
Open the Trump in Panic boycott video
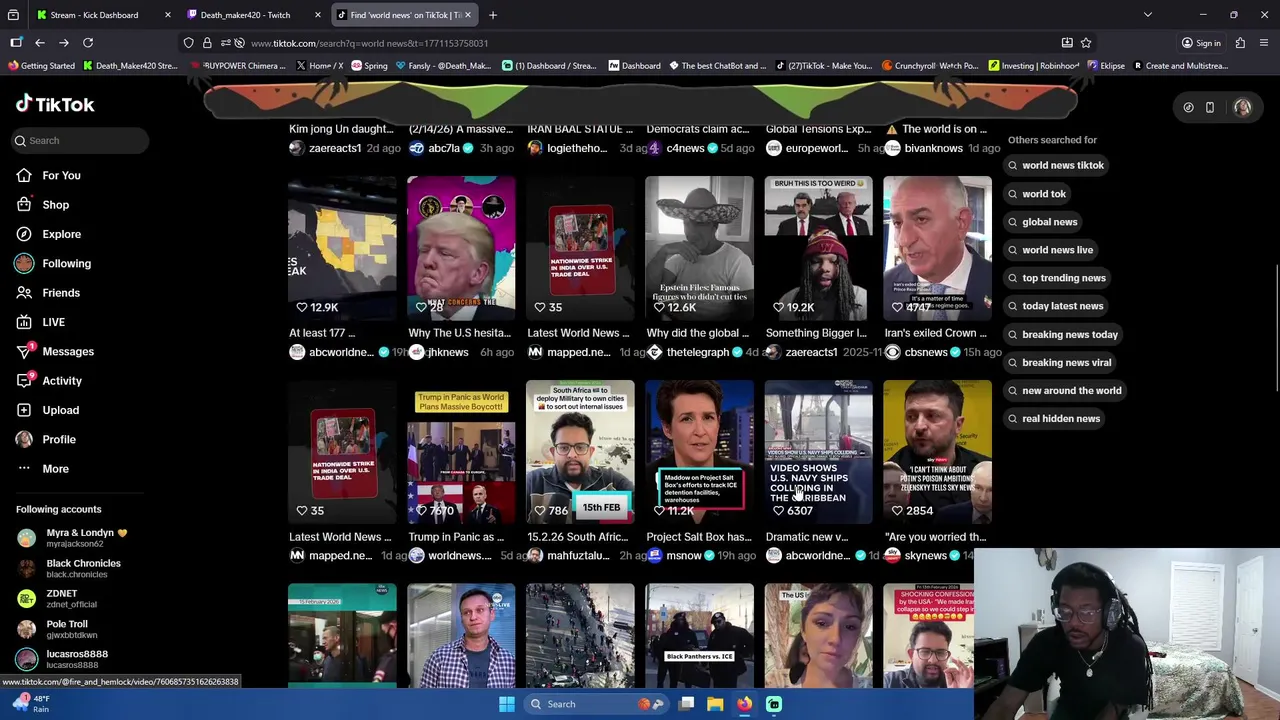[461, 452]
